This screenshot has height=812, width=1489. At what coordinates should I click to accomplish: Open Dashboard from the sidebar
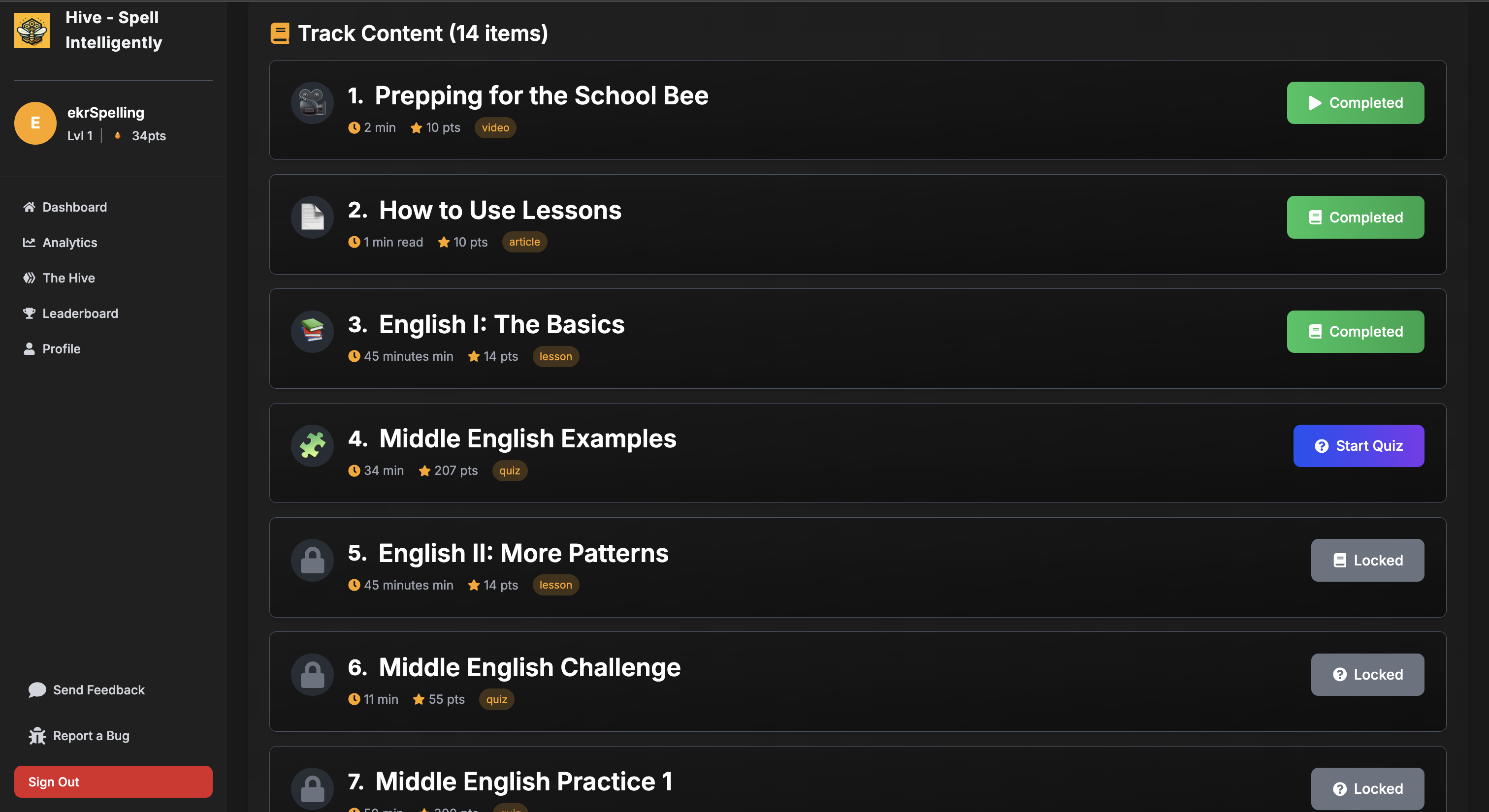(74, 207)
